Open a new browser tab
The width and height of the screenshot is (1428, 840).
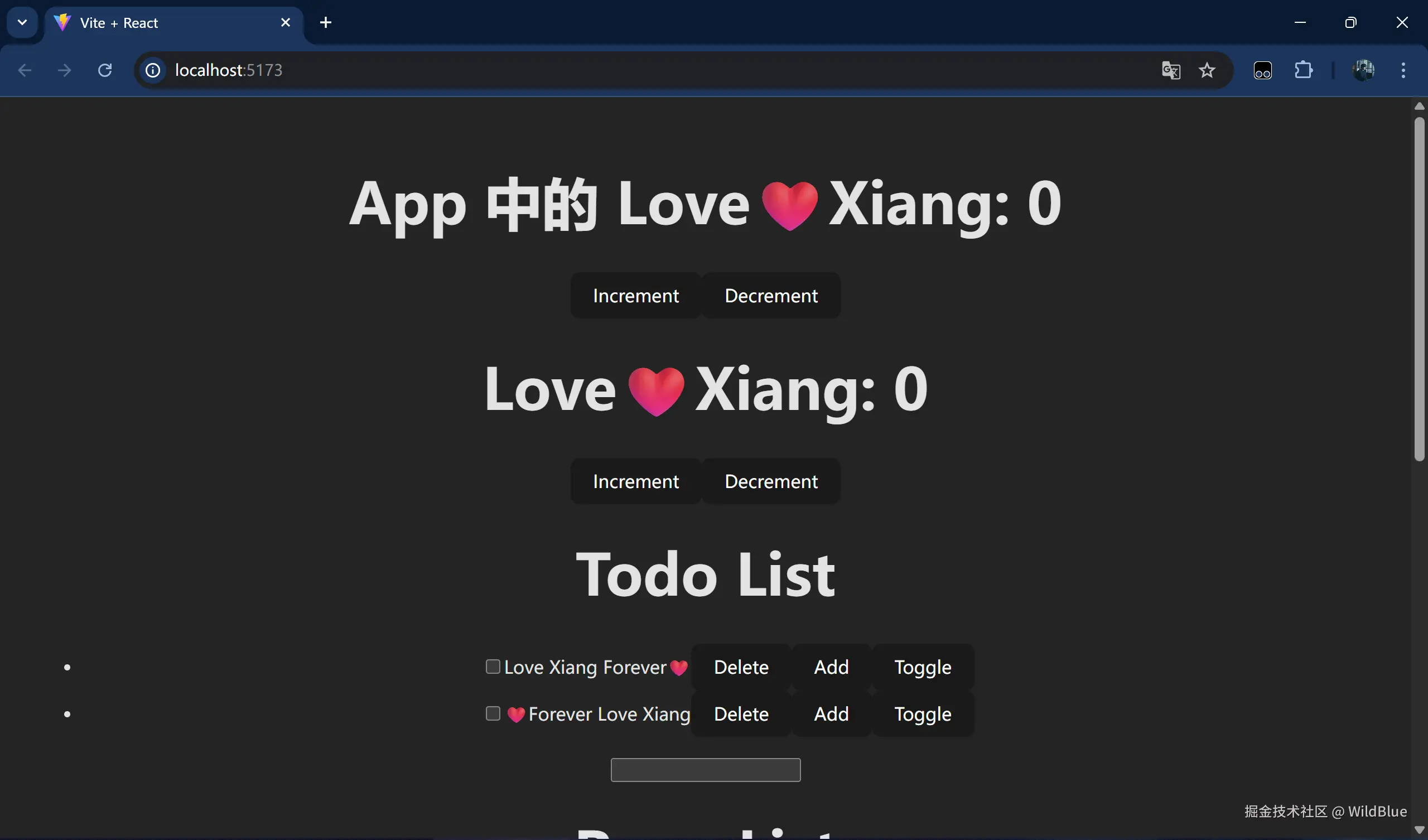tap(326, 23)
